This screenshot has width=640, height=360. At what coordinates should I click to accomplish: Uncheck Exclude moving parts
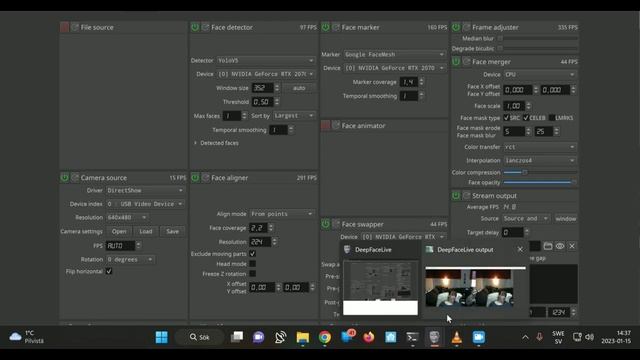pos(253,253)
